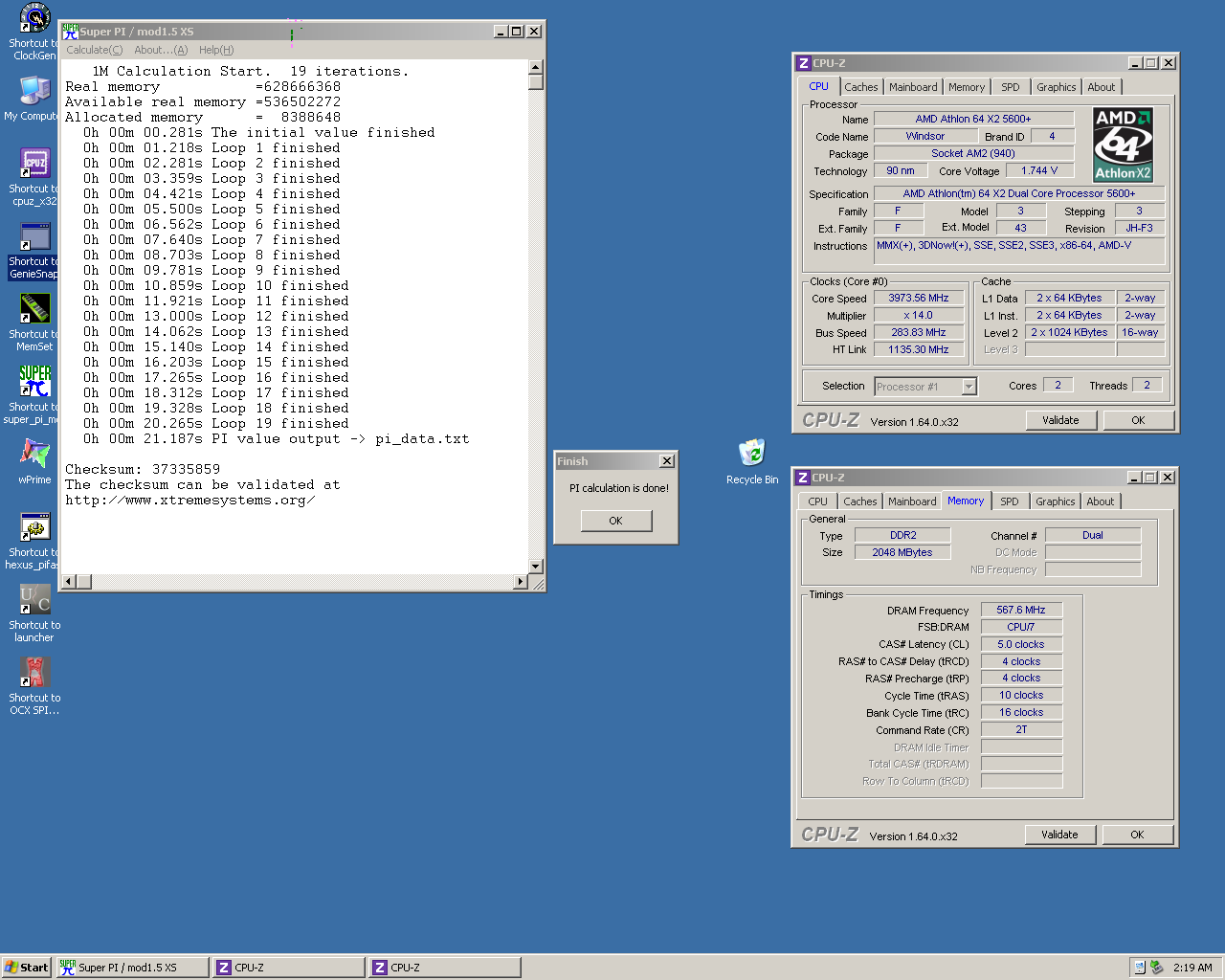Click the Core Speed value 3973.56 MHz
1225x980 pixels.
click(919, 299)
